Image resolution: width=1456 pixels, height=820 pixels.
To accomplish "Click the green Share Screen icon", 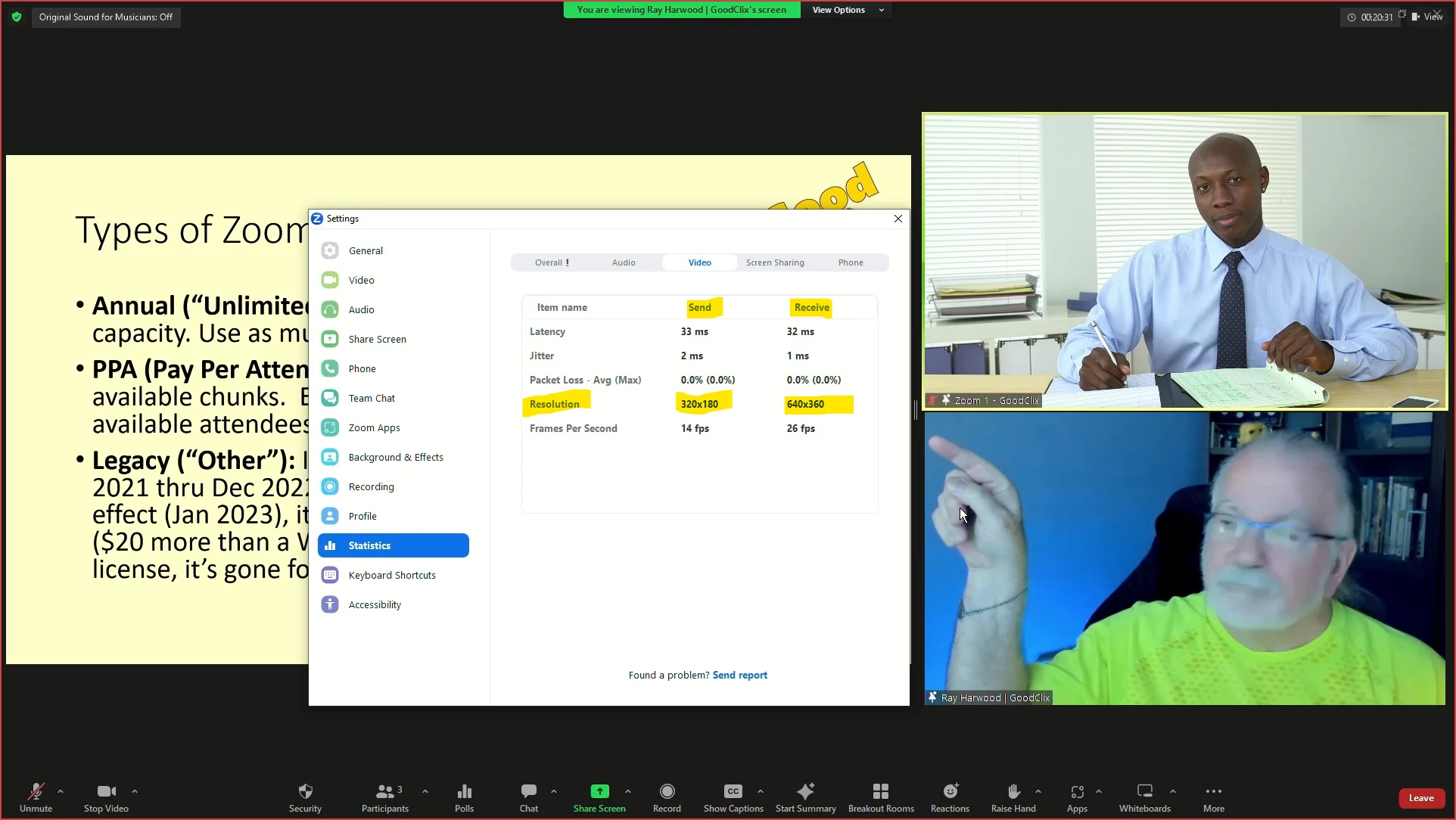I will tap(599, 791).
